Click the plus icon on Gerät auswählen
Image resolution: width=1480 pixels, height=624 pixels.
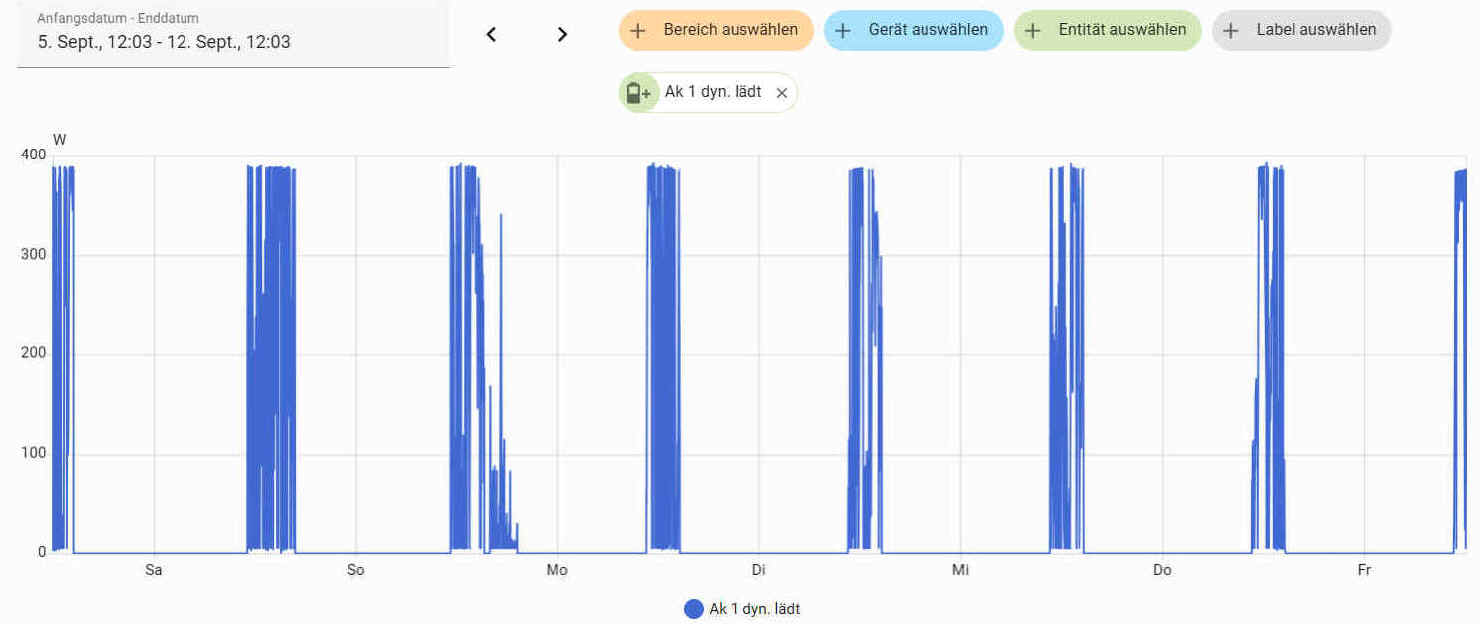843,31
